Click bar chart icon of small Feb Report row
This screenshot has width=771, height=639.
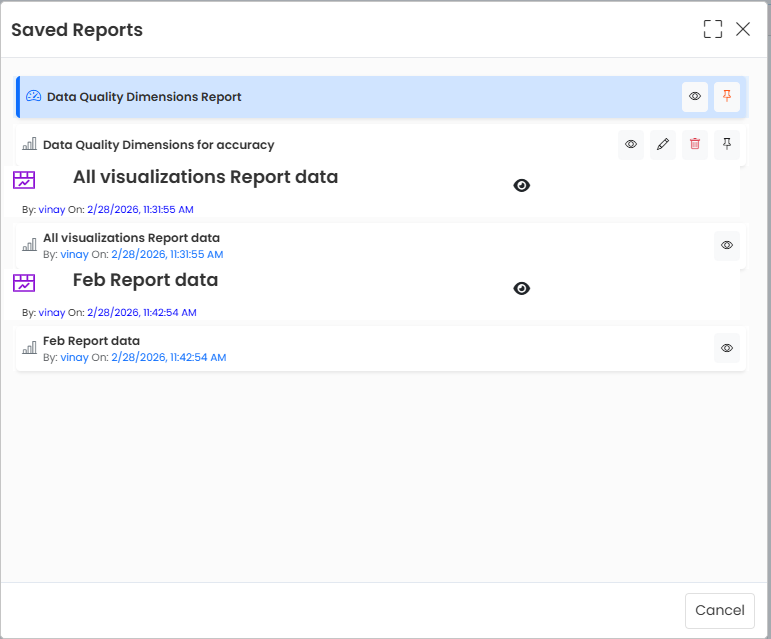[x=30, y=348]
